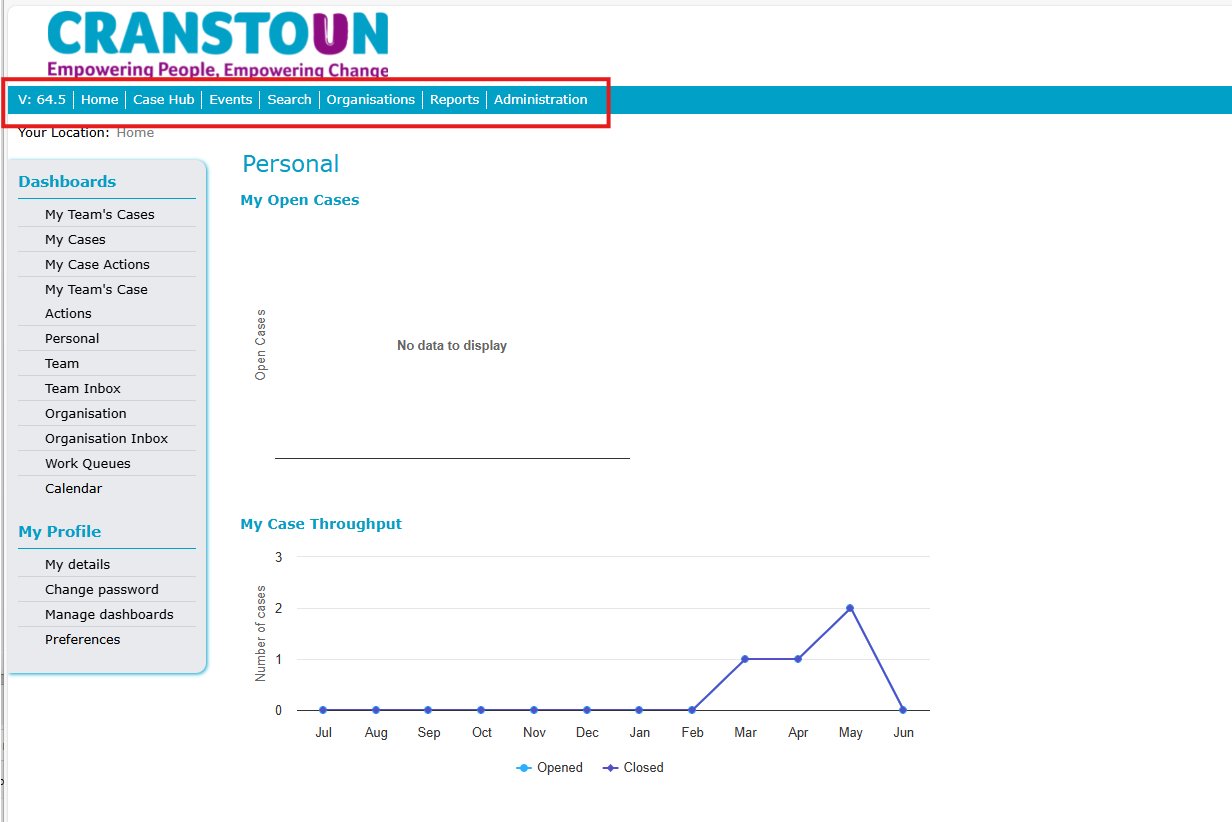This screenshot has width=1232, height=822.
Task: Select the Personal dashboard link
Action: coord(72,338)
